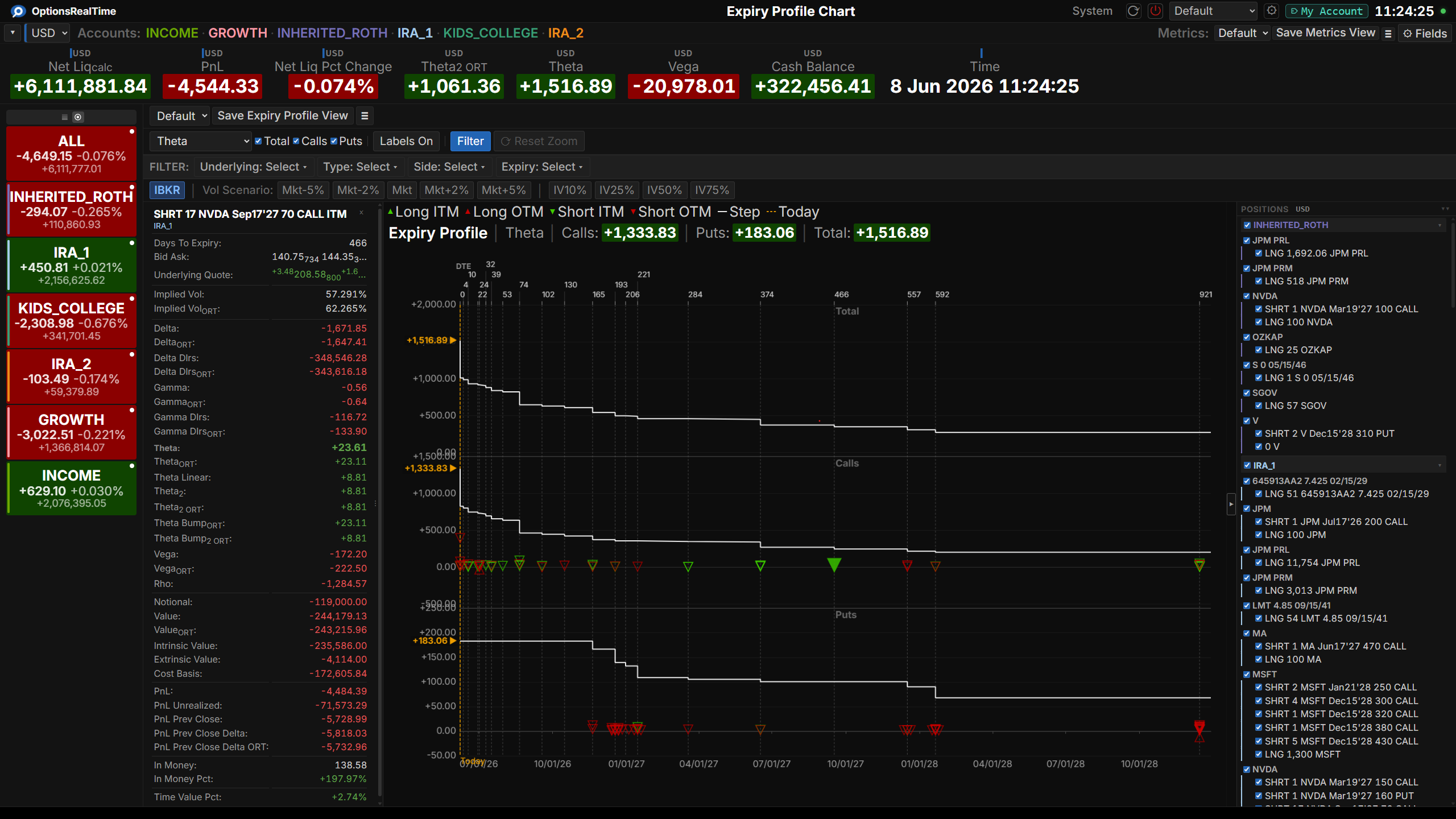
Task: Click the IRA_2 account tile
Action: 71,377
